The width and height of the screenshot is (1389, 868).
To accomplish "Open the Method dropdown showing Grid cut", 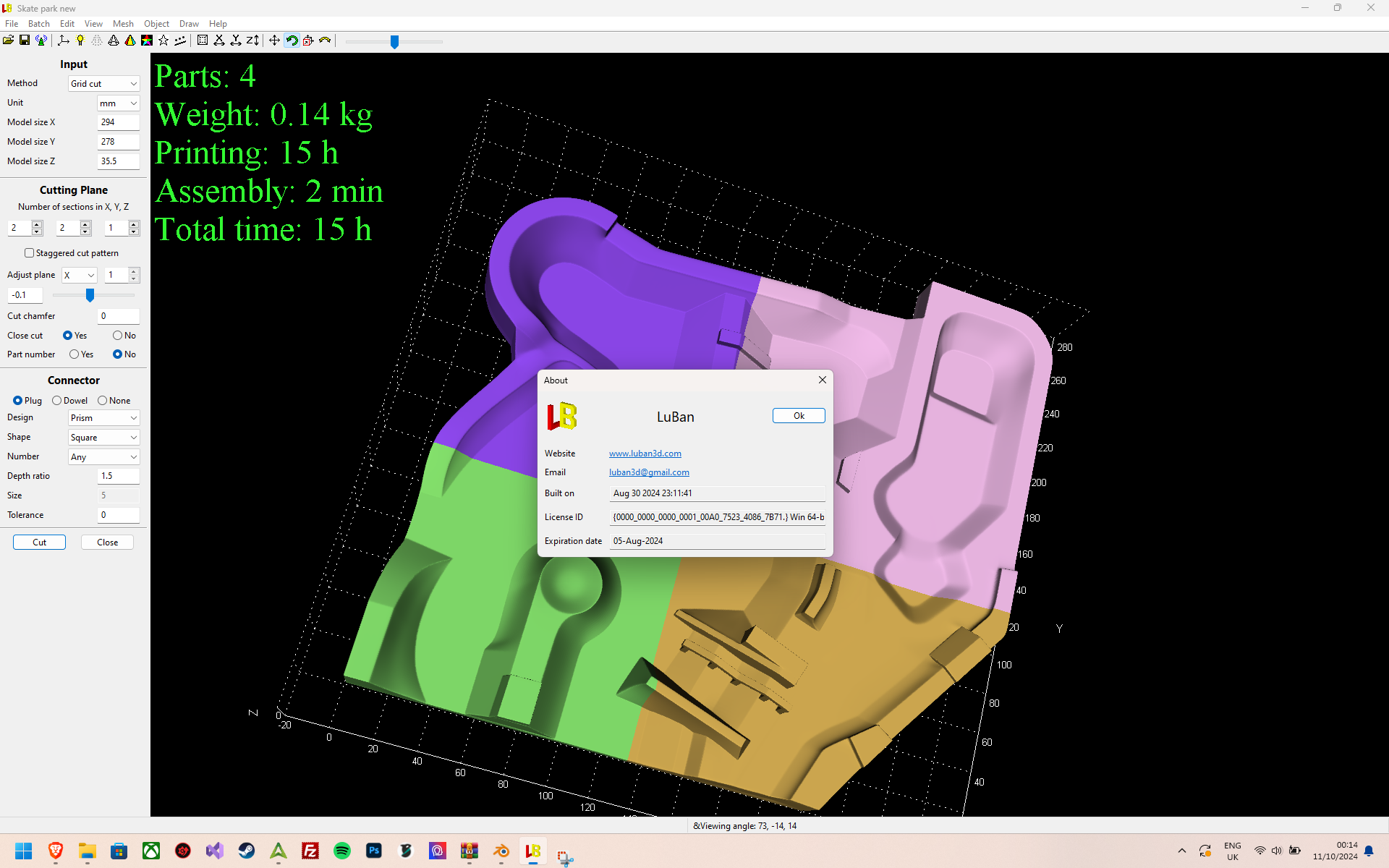I will (x=103, y=83).
